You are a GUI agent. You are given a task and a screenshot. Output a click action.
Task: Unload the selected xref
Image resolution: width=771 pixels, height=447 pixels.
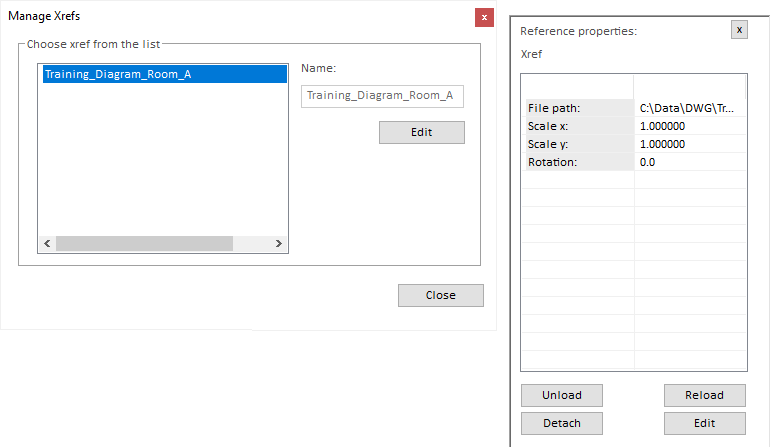(562, 395)
